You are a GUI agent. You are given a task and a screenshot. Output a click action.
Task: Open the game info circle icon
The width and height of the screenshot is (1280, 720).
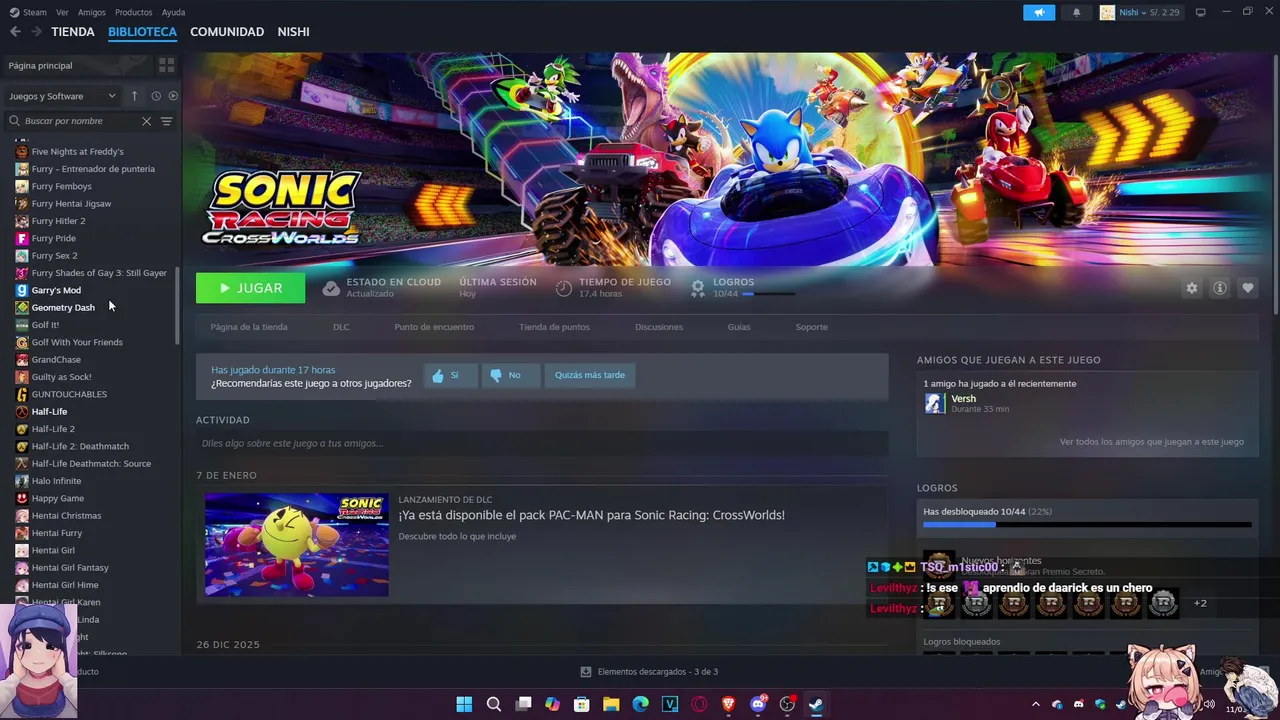click(1220, 288)
